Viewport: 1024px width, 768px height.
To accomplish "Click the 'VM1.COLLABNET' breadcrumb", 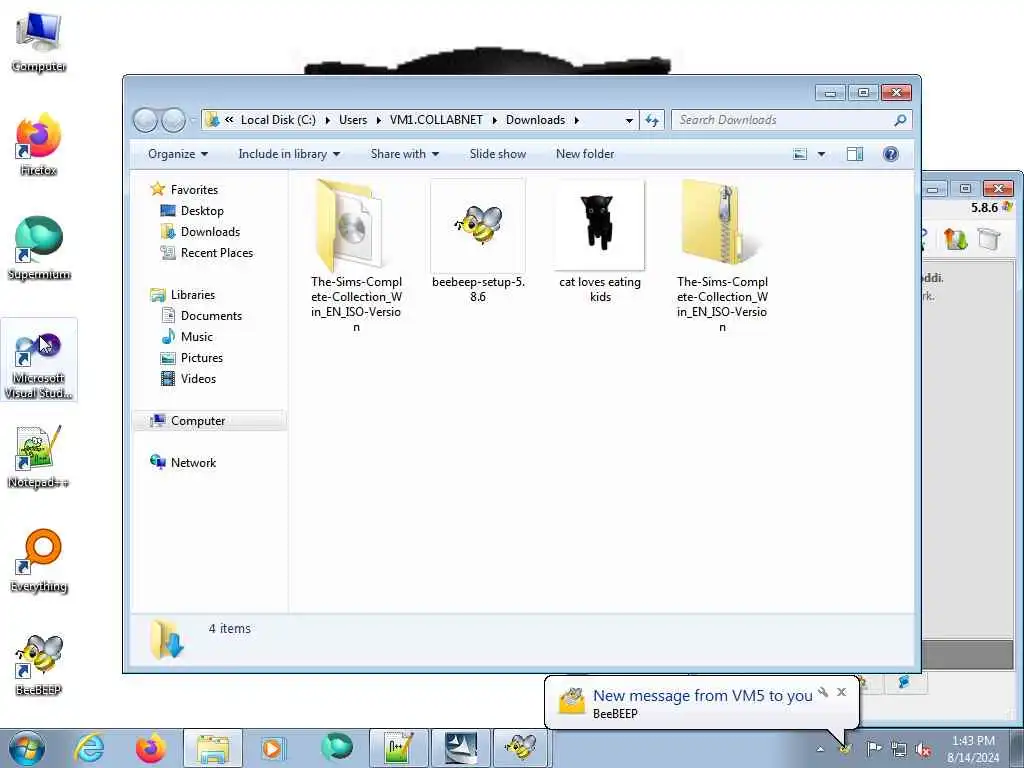I will pyautogui.click(x=436, y=120).
